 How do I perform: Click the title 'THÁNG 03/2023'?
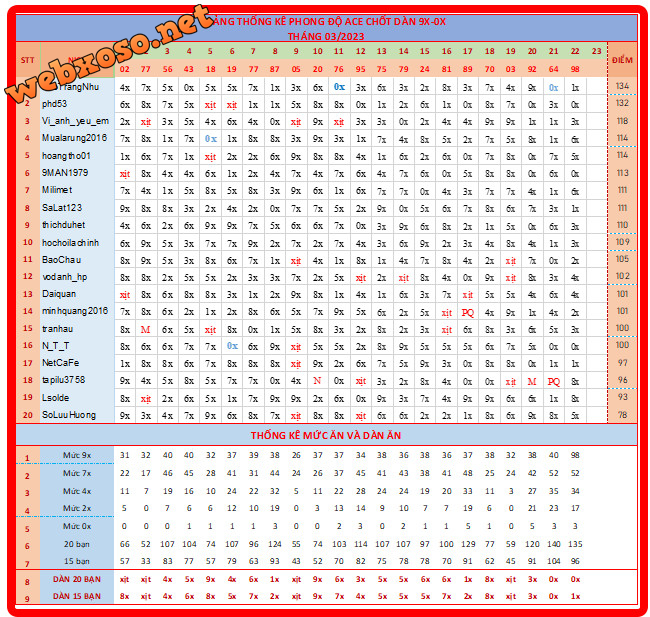(326, 36)
